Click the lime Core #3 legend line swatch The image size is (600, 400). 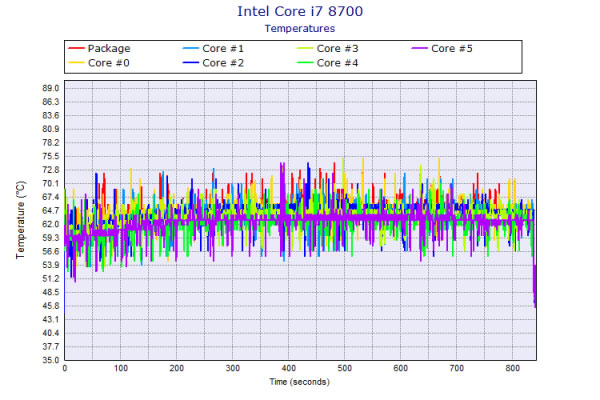pyautogui.click(x=305, y=48)
